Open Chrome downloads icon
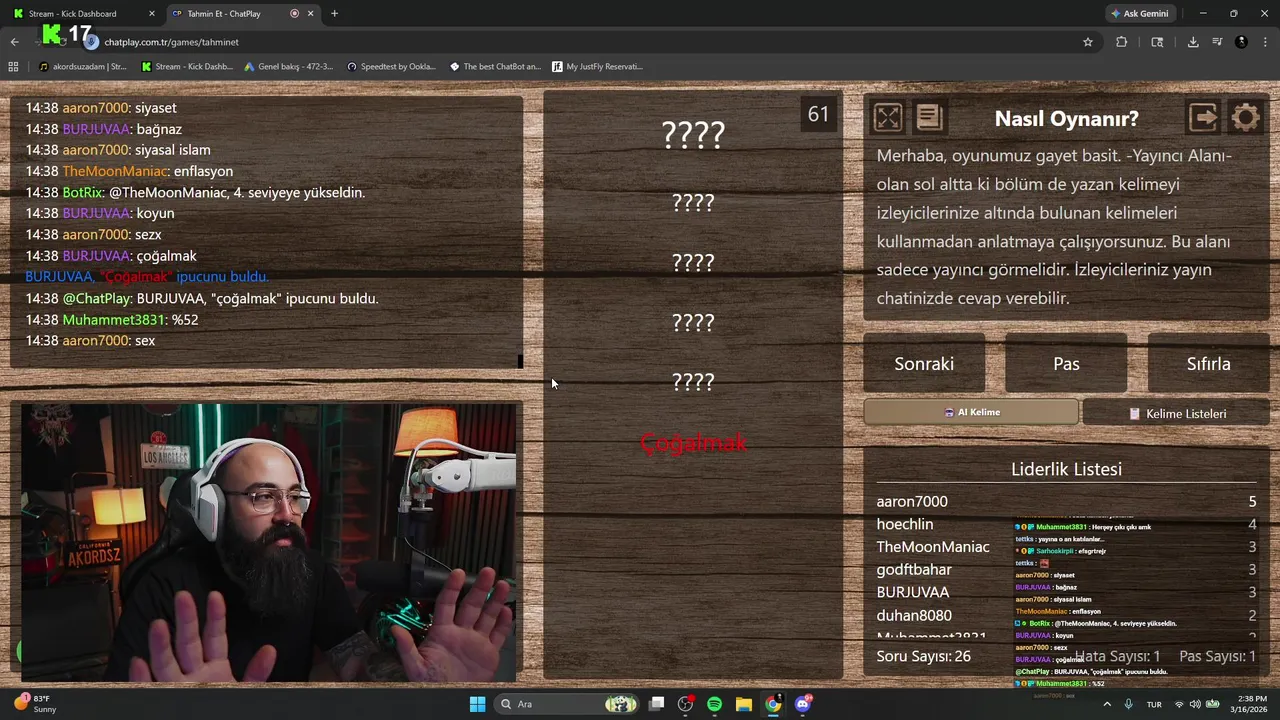Viewport: 1280px width, 720px height. pos(1193,42)
